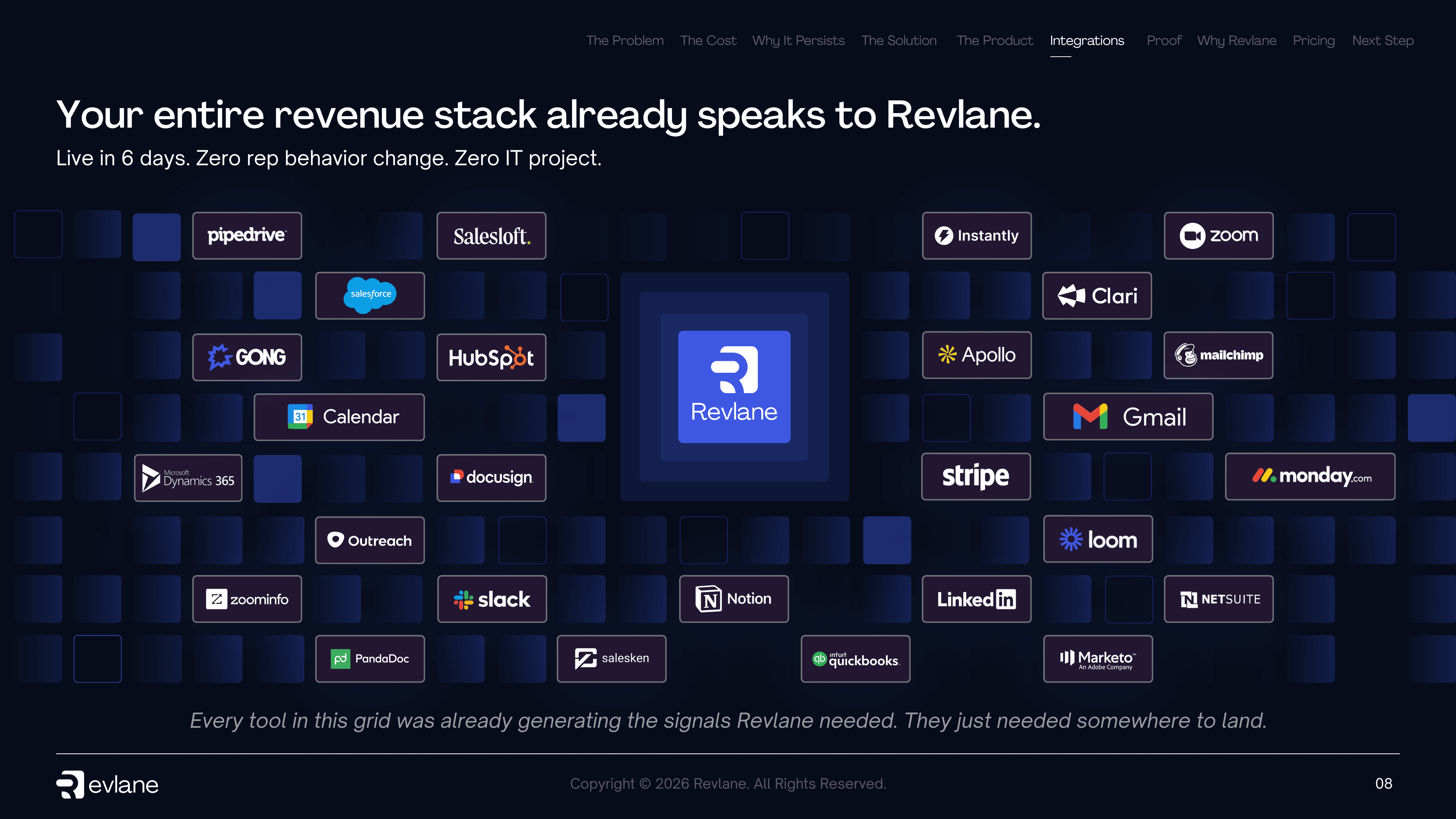Click the central Revlane hub logo
This screenshot has width=1456, height=819.
click(x=734, y=387)
